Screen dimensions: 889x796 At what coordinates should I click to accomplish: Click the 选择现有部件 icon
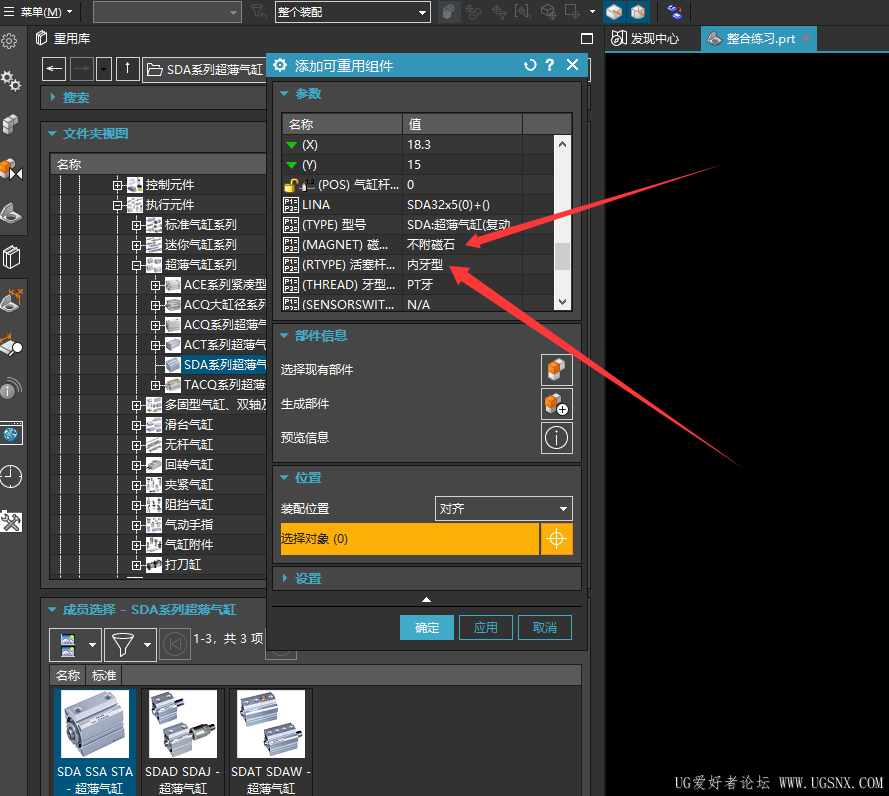[557, 368]
